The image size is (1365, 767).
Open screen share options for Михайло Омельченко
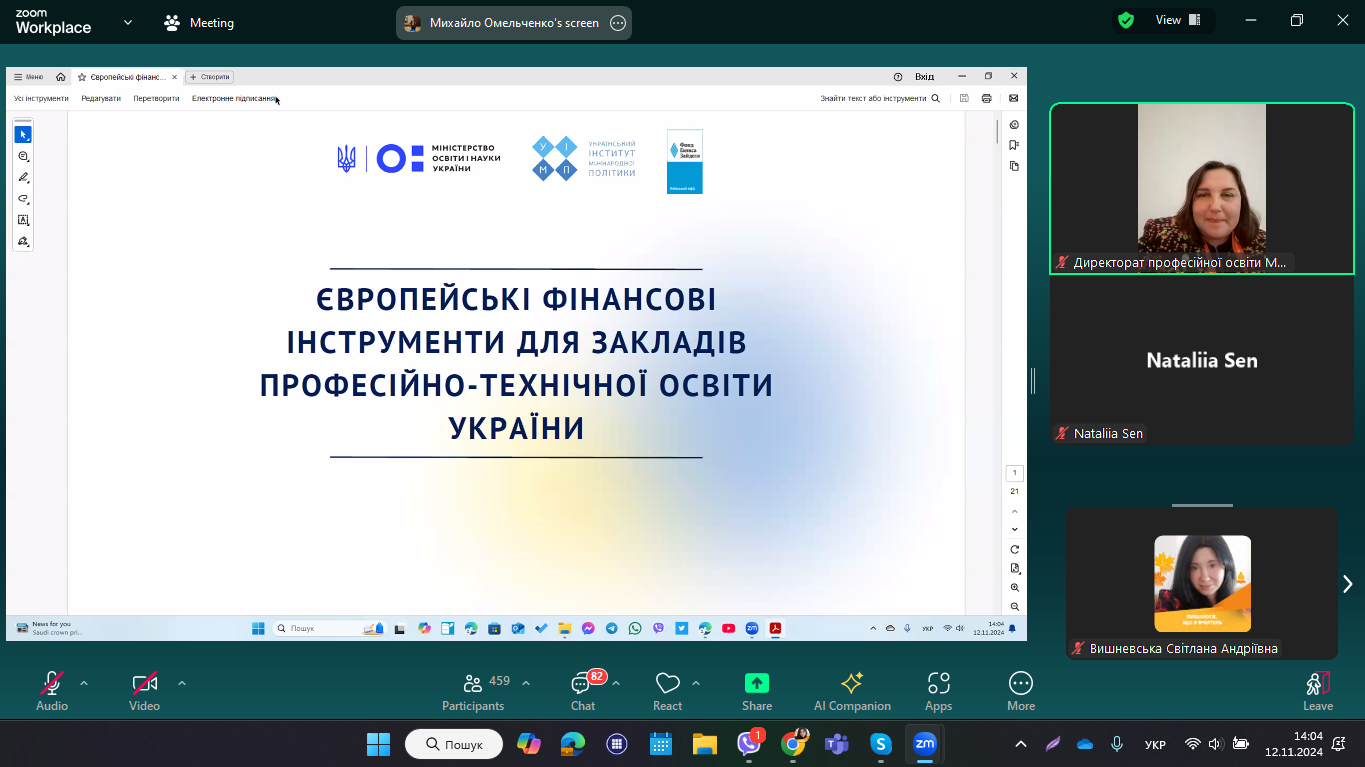618,23
